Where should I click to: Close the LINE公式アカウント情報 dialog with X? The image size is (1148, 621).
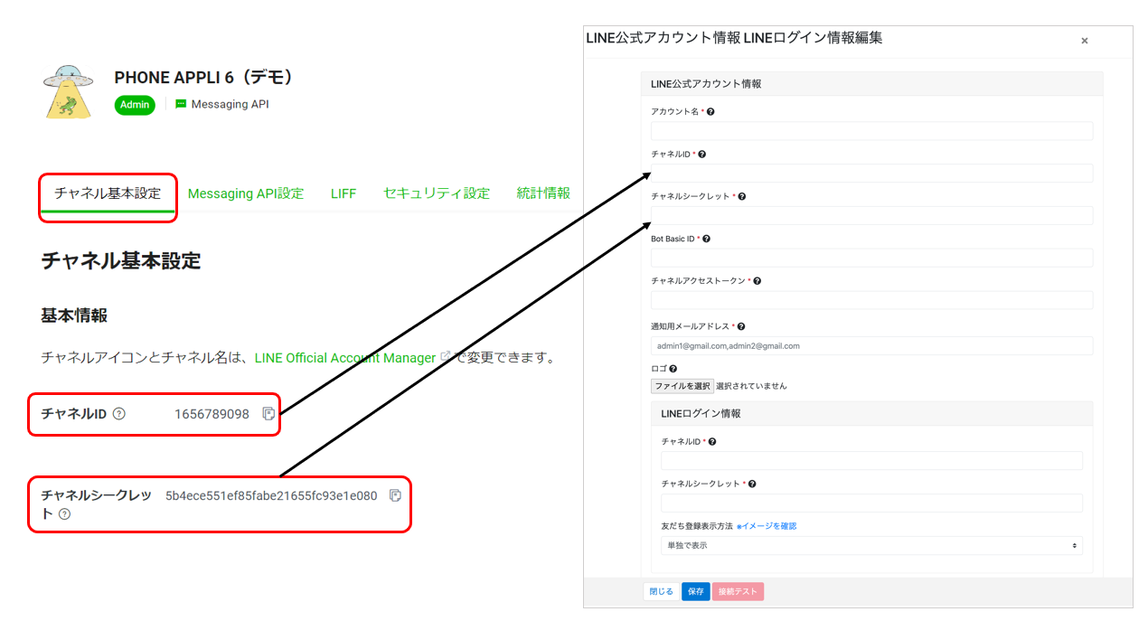(1084, 41)
